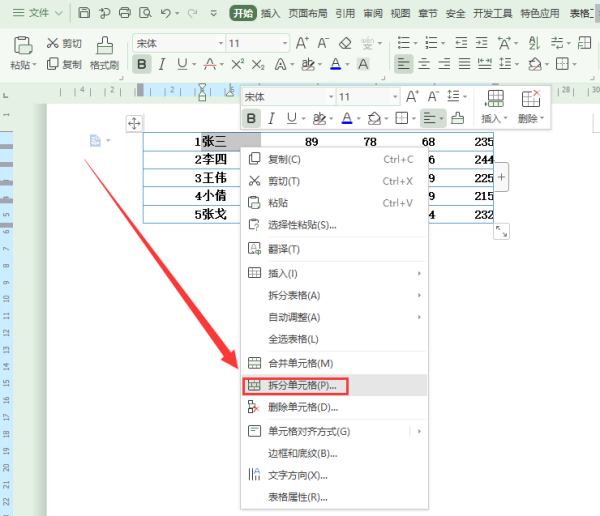Toggle Bold in the floating mini toolbar
This screenshot has width=600, height=516.
251,118
